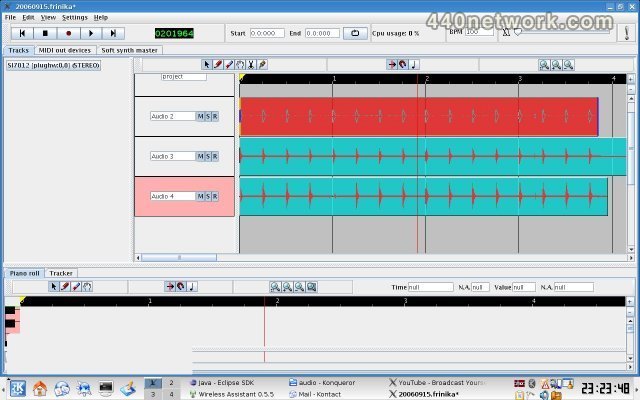Switch to MIDI out devices tab
This screenshot has height=400, width=640.
pyautogui.click(x=65, y=50)
